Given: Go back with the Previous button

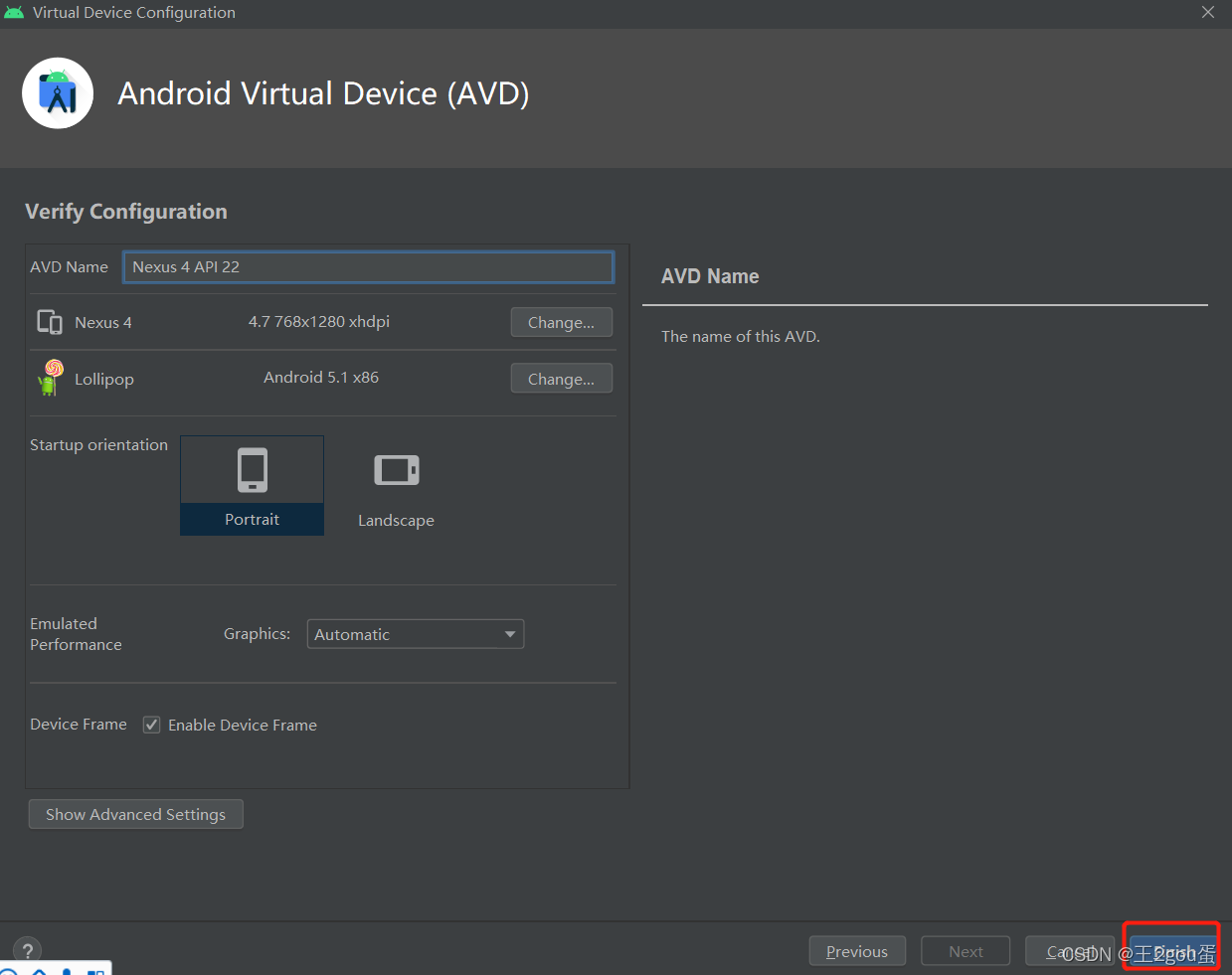Looking at the screenshot, I should pyautogui.click(x=857, y=951).
